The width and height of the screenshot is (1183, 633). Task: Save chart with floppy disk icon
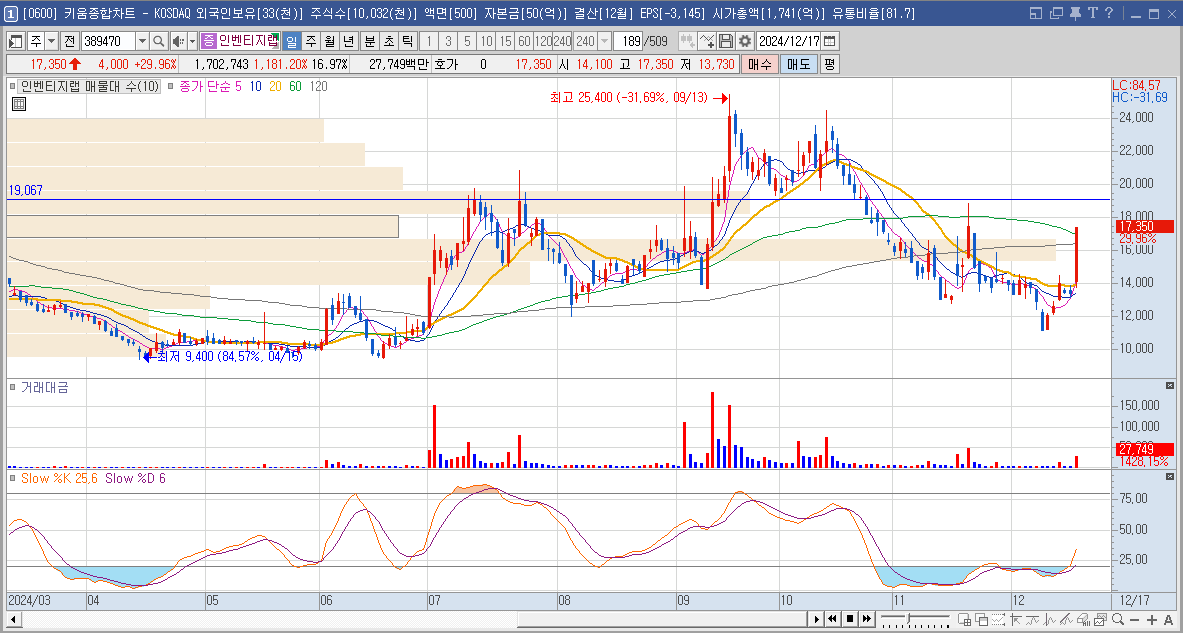[726, 41]
